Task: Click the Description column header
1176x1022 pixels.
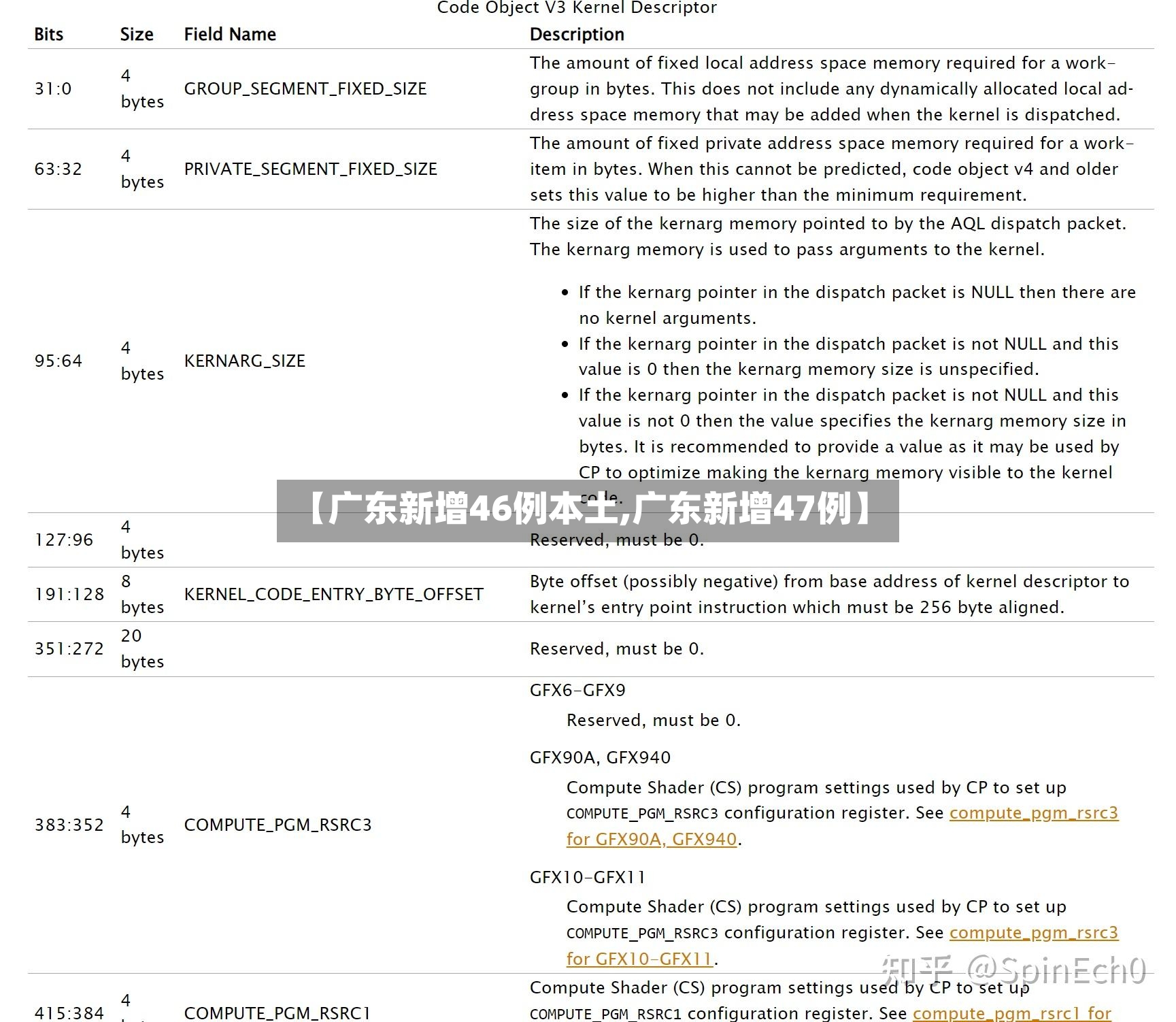Action: (x=577, y=35)
